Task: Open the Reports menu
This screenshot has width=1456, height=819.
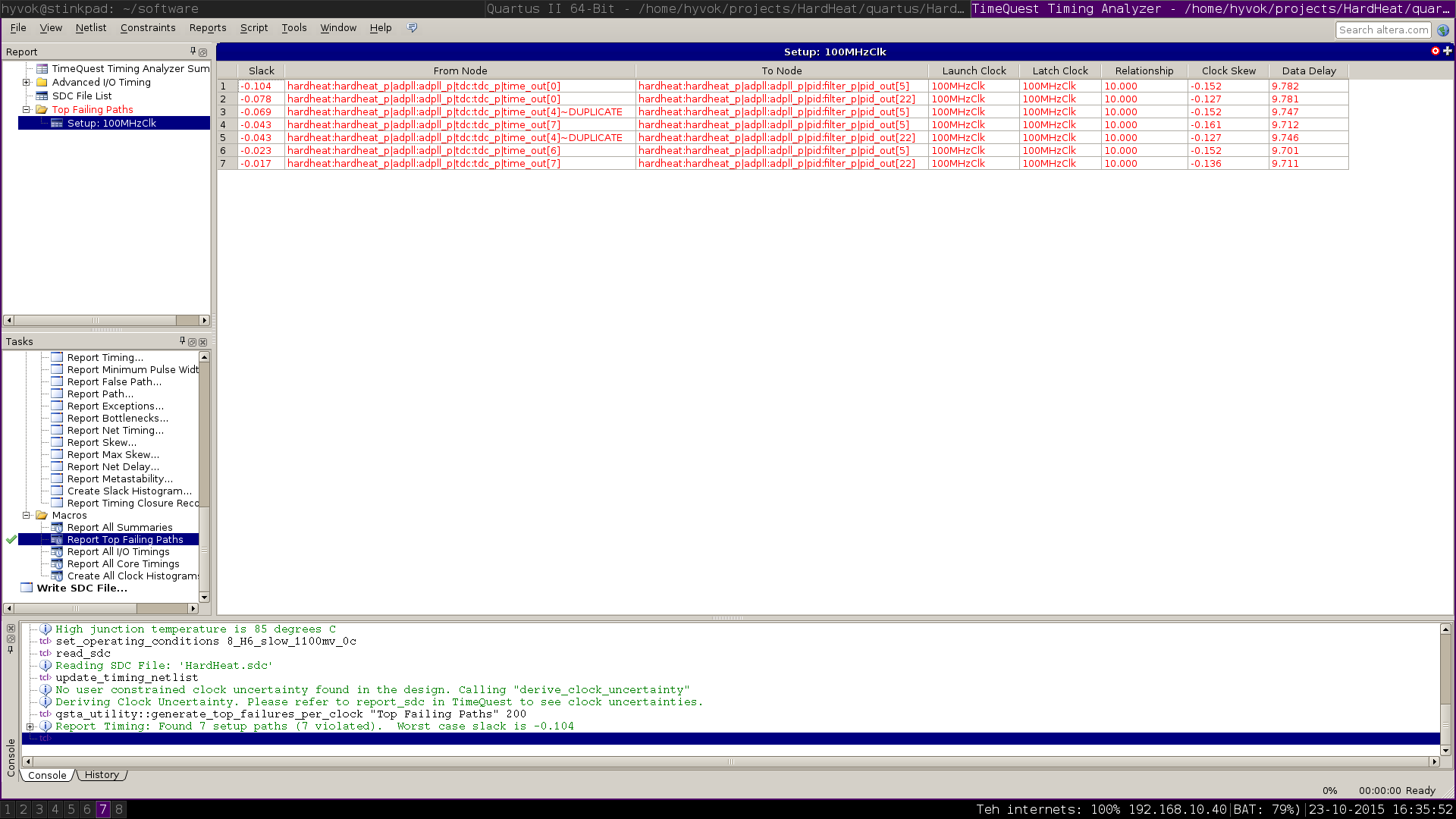Action: [208, 27]
